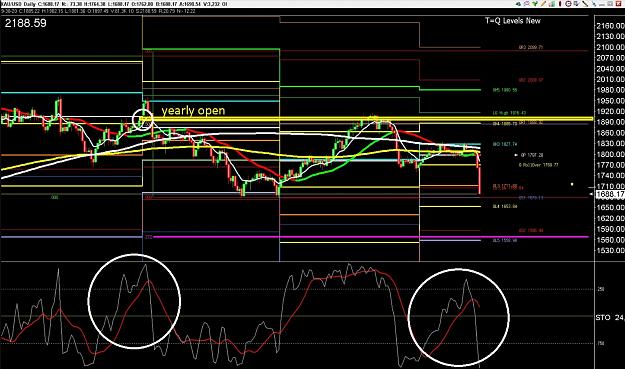Close the chart window with red X
Viewport: 625px width, 369px height.
618,4
